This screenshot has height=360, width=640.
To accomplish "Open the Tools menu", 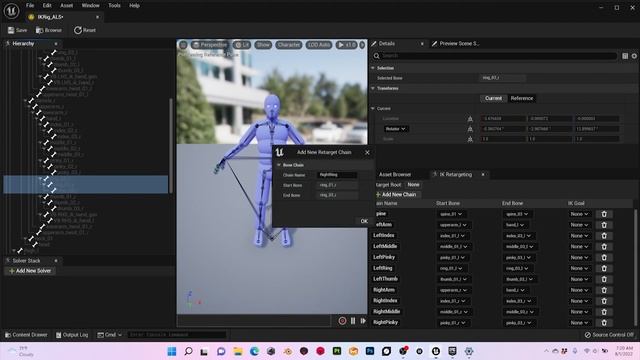I will point(114,6).
